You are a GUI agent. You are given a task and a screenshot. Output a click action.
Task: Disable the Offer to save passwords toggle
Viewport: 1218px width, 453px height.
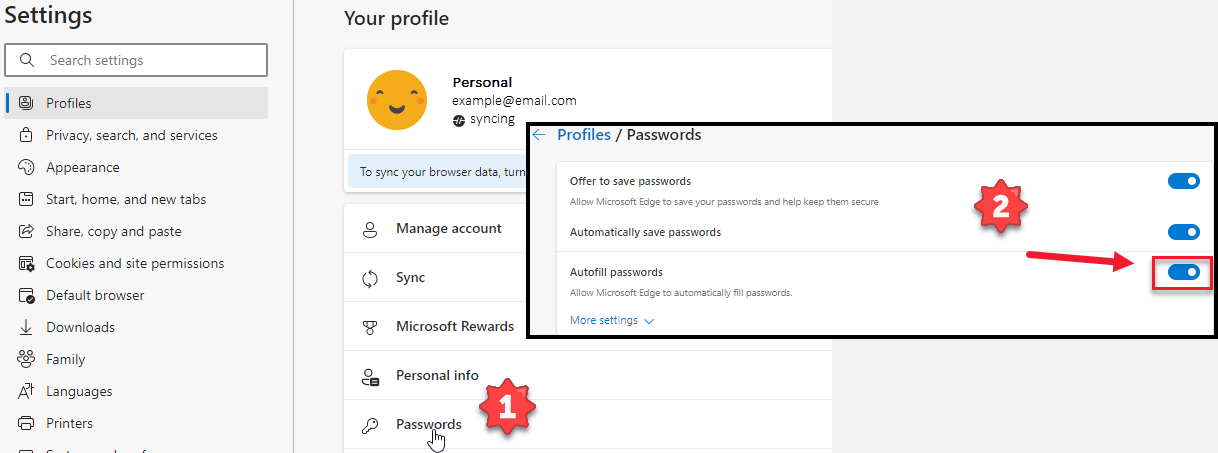[1183, 181]
